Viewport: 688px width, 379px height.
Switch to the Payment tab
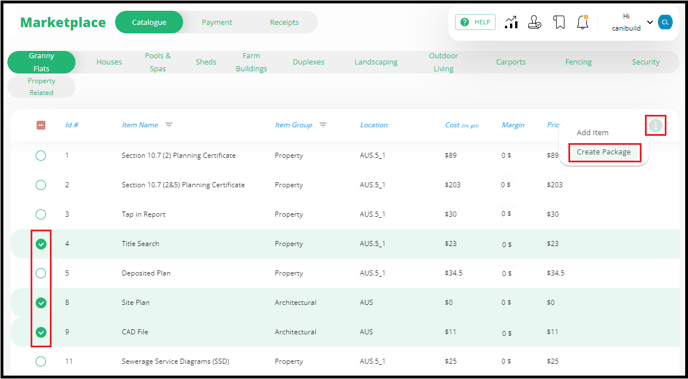(x=217, y=22)
